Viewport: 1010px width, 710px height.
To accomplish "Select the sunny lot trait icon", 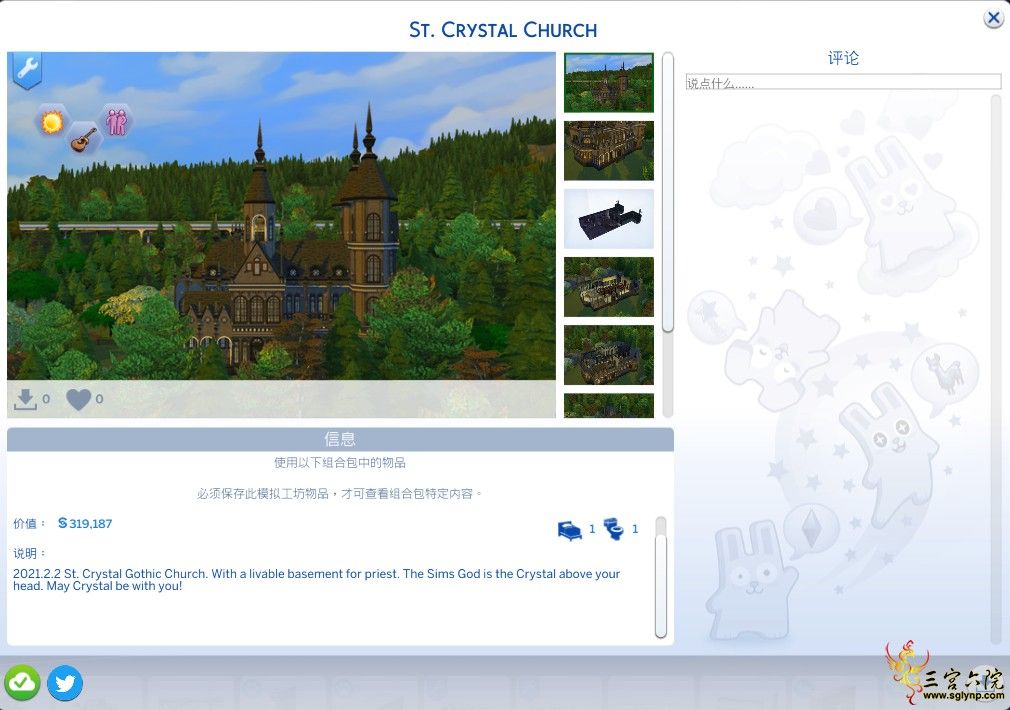I will 52,122.
